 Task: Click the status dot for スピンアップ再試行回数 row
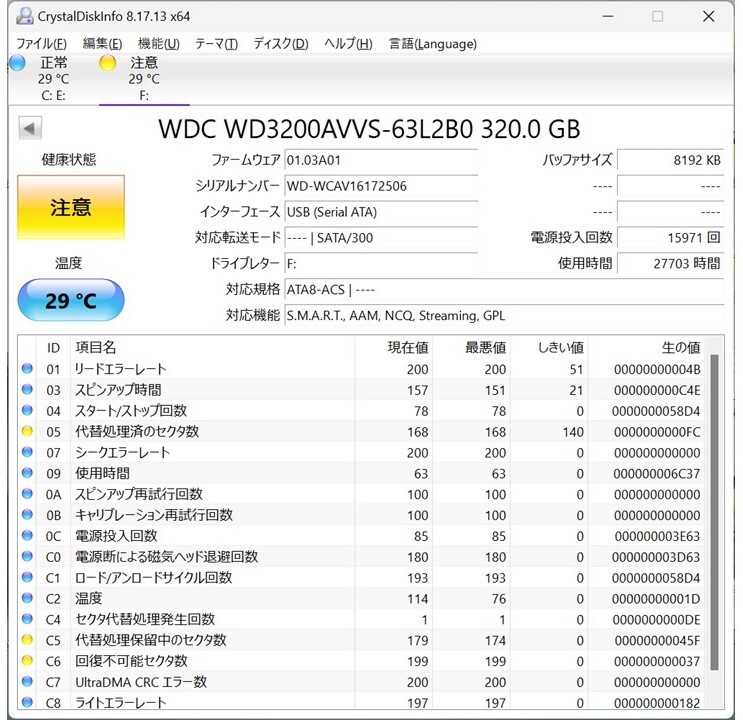27,493
